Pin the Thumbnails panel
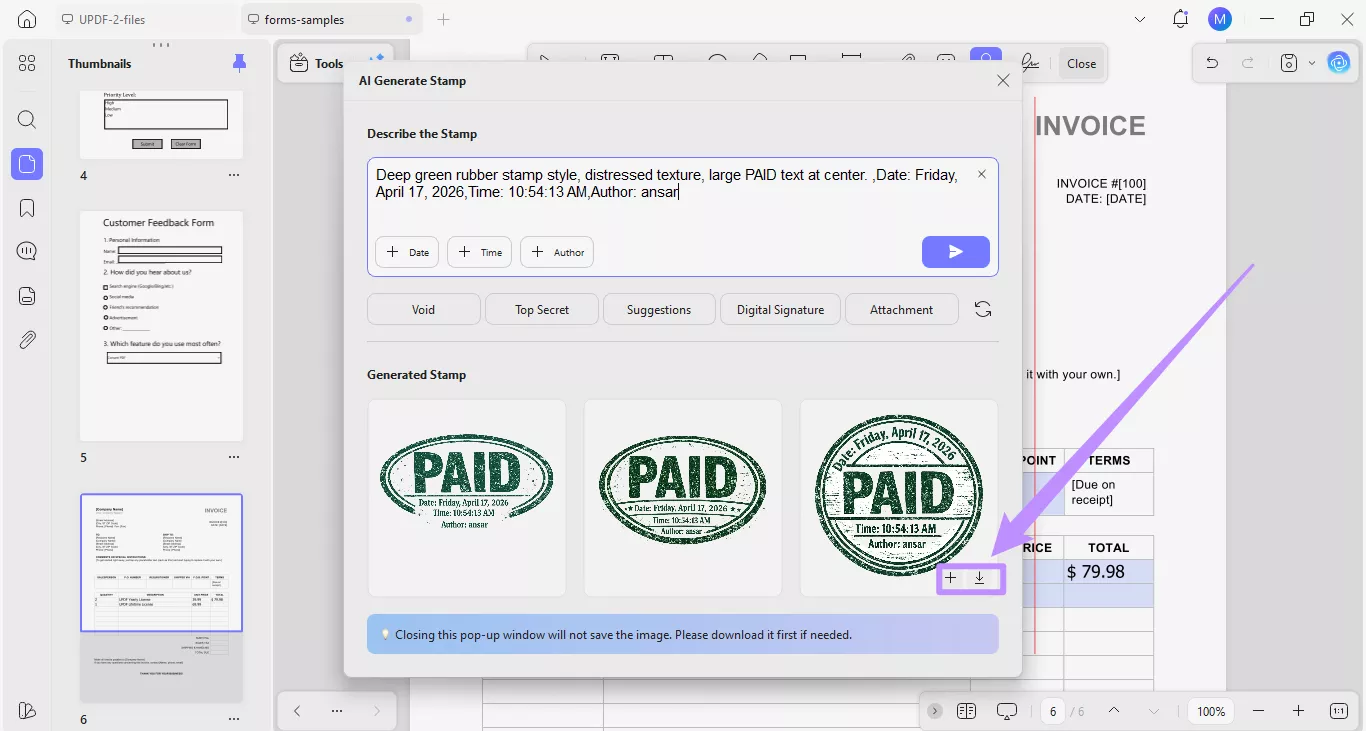The image size is (1366, 731). 239,62
